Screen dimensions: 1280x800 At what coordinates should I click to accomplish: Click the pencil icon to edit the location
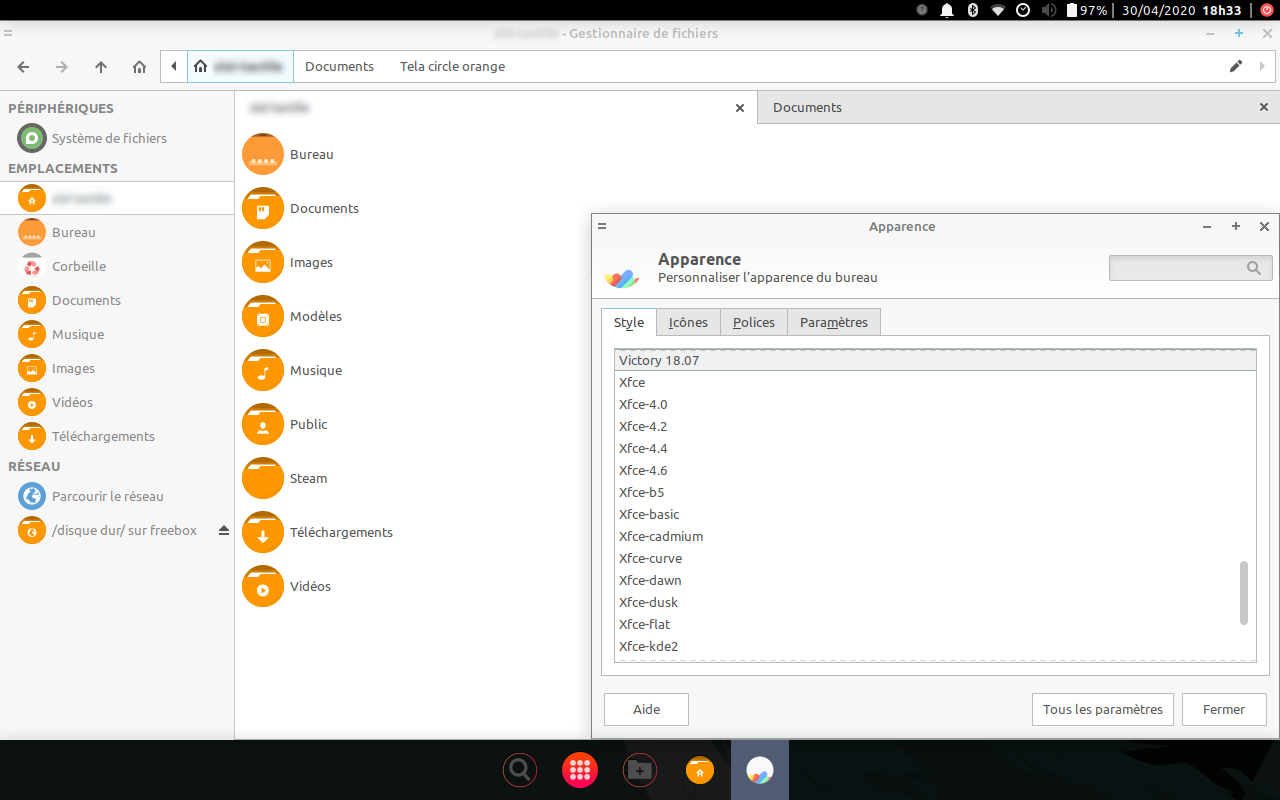click(x=1236, y=67)
